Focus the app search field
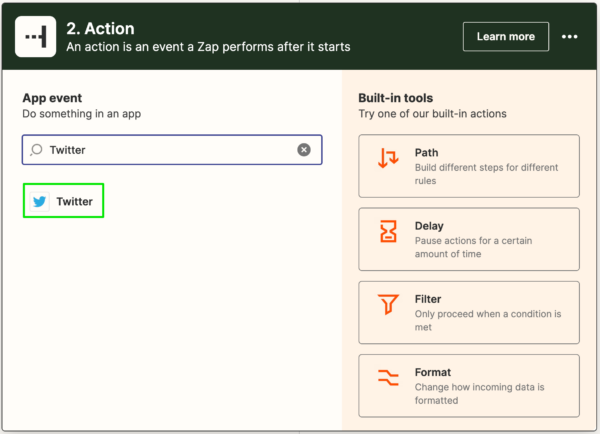The height and width of the screenshot is (434, 600). [172, 150]
